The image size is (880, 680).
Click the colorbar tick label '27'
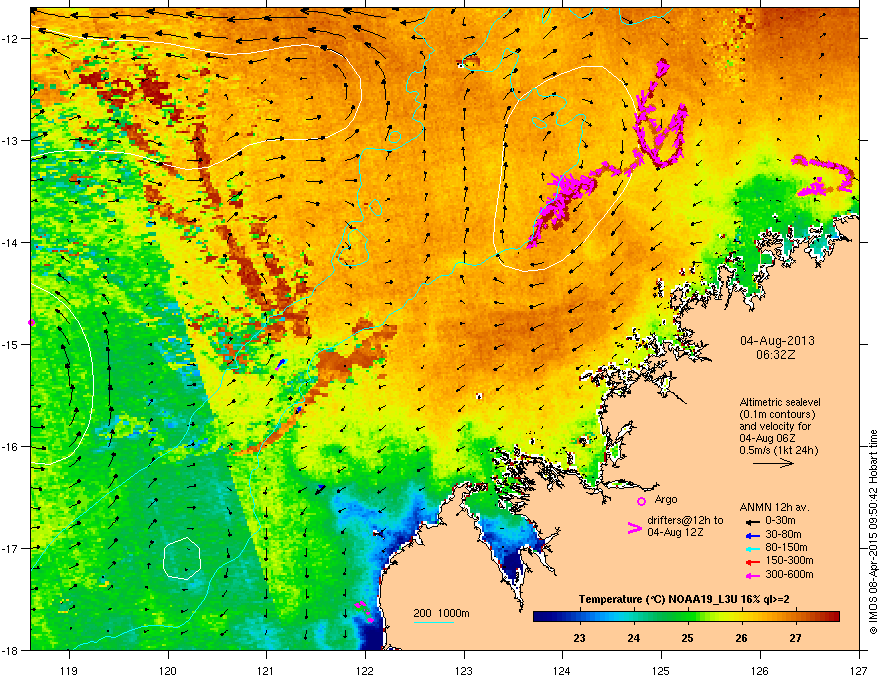[795, 638]
